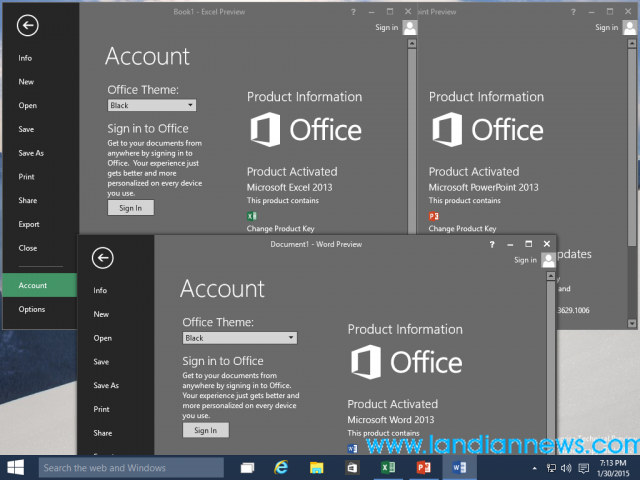
Task: Select Open in the Word backstage menu
Action: 102,338
